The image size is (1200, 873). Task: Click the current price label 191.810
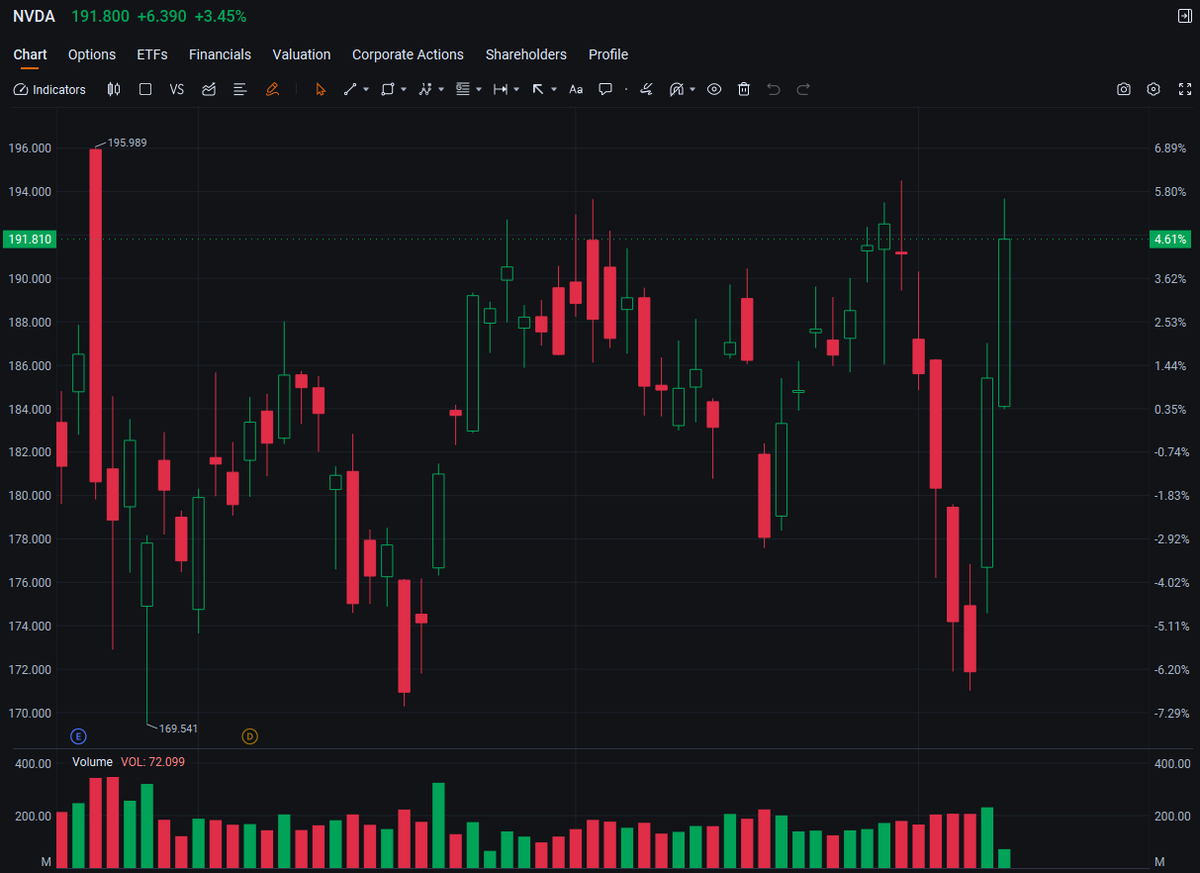pyautogui.click(x=29, y=239)
